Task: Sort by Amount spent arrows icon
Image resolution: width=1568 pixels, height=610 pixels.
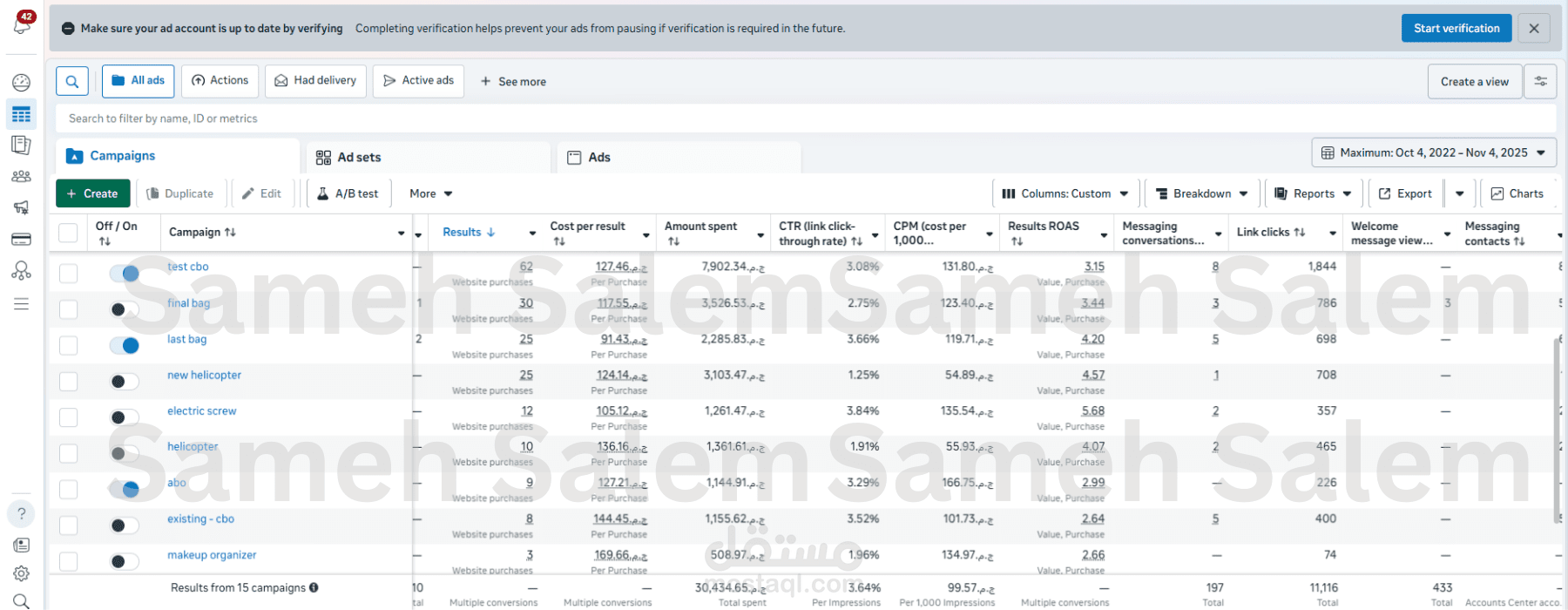Action: 673,241
